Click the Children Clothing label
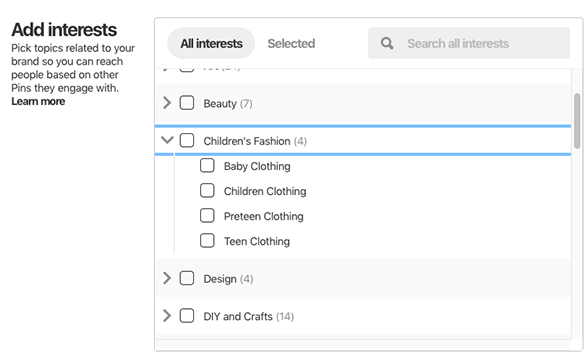The image size is (588, 361). [x=265, y=191]
